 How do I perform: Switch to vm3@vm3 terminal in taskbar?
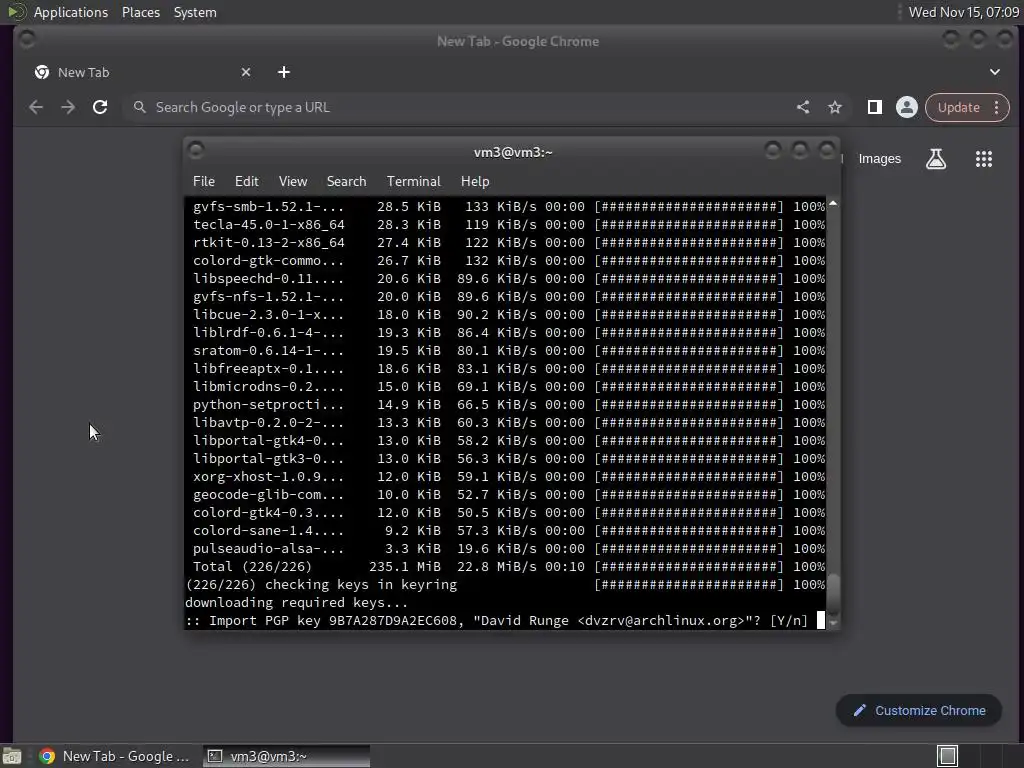[x=286, y=756]
